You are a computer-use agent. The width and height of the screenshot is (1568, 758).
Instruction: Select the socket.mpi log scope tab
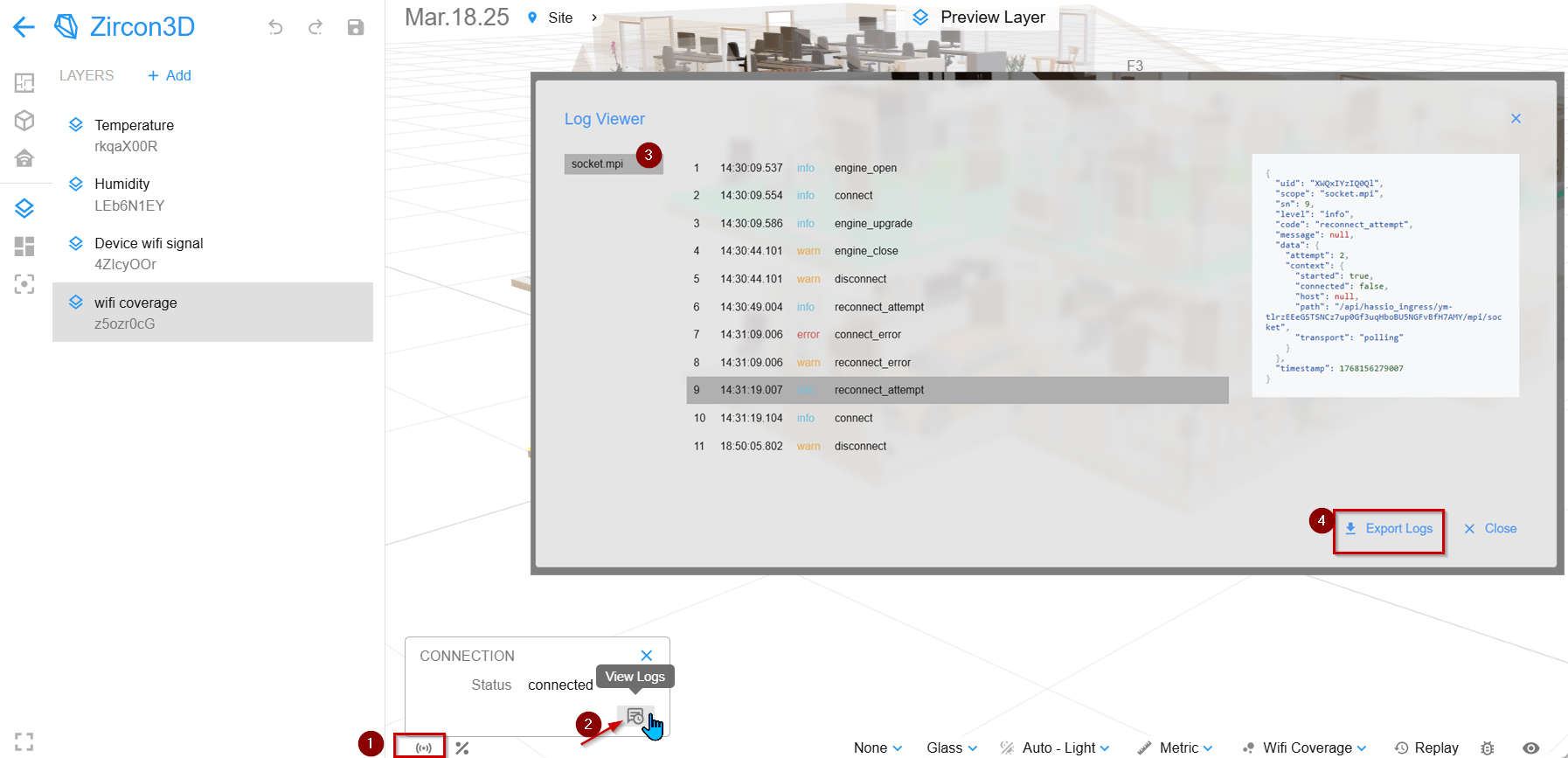[598, 164]
